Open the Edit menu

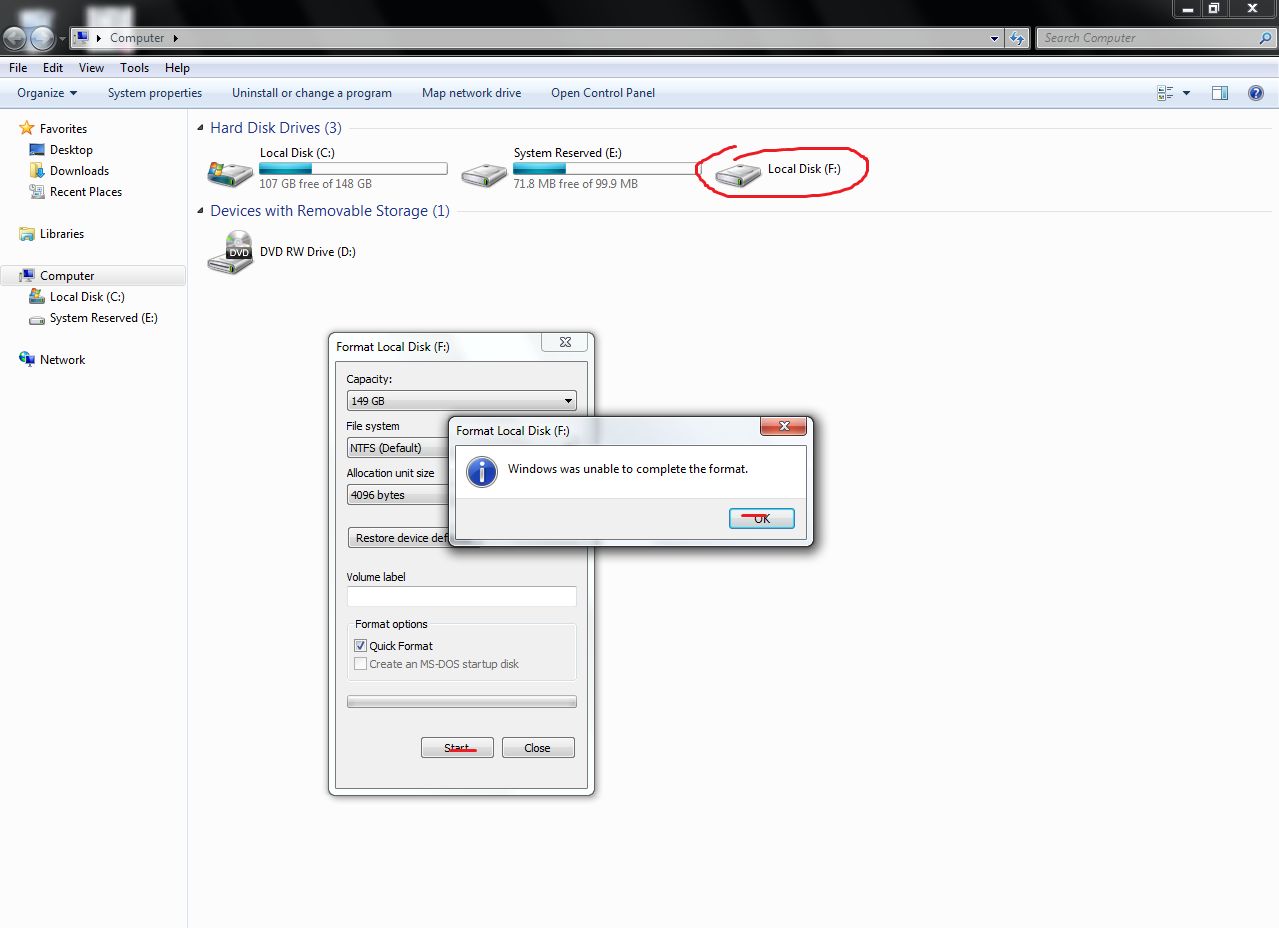coord(53,68)
